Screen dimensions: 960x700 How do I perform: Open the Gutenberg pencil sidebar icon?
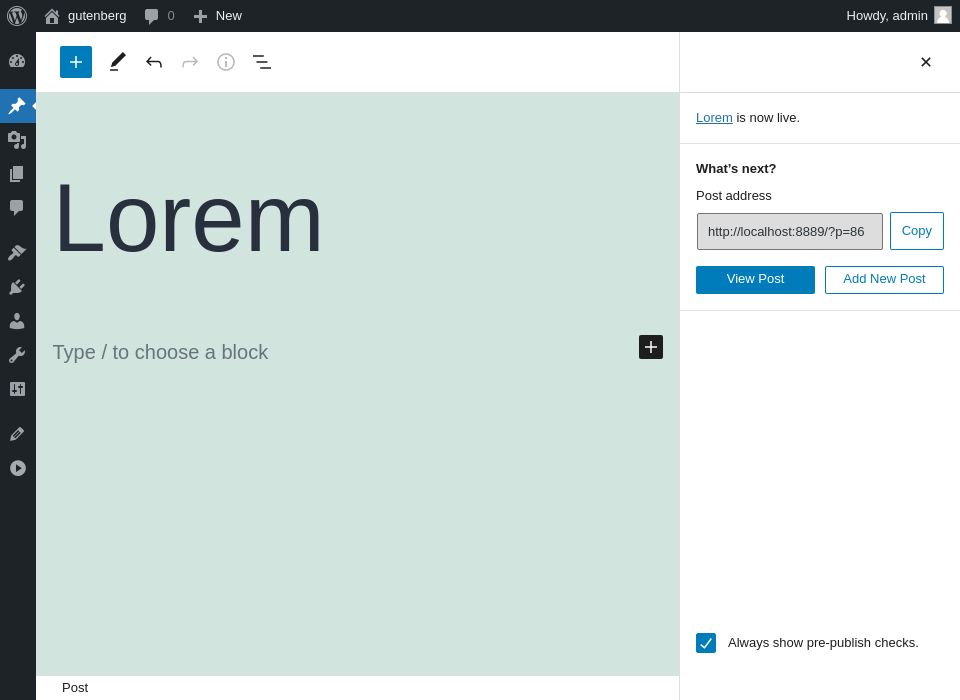[17, 434]
